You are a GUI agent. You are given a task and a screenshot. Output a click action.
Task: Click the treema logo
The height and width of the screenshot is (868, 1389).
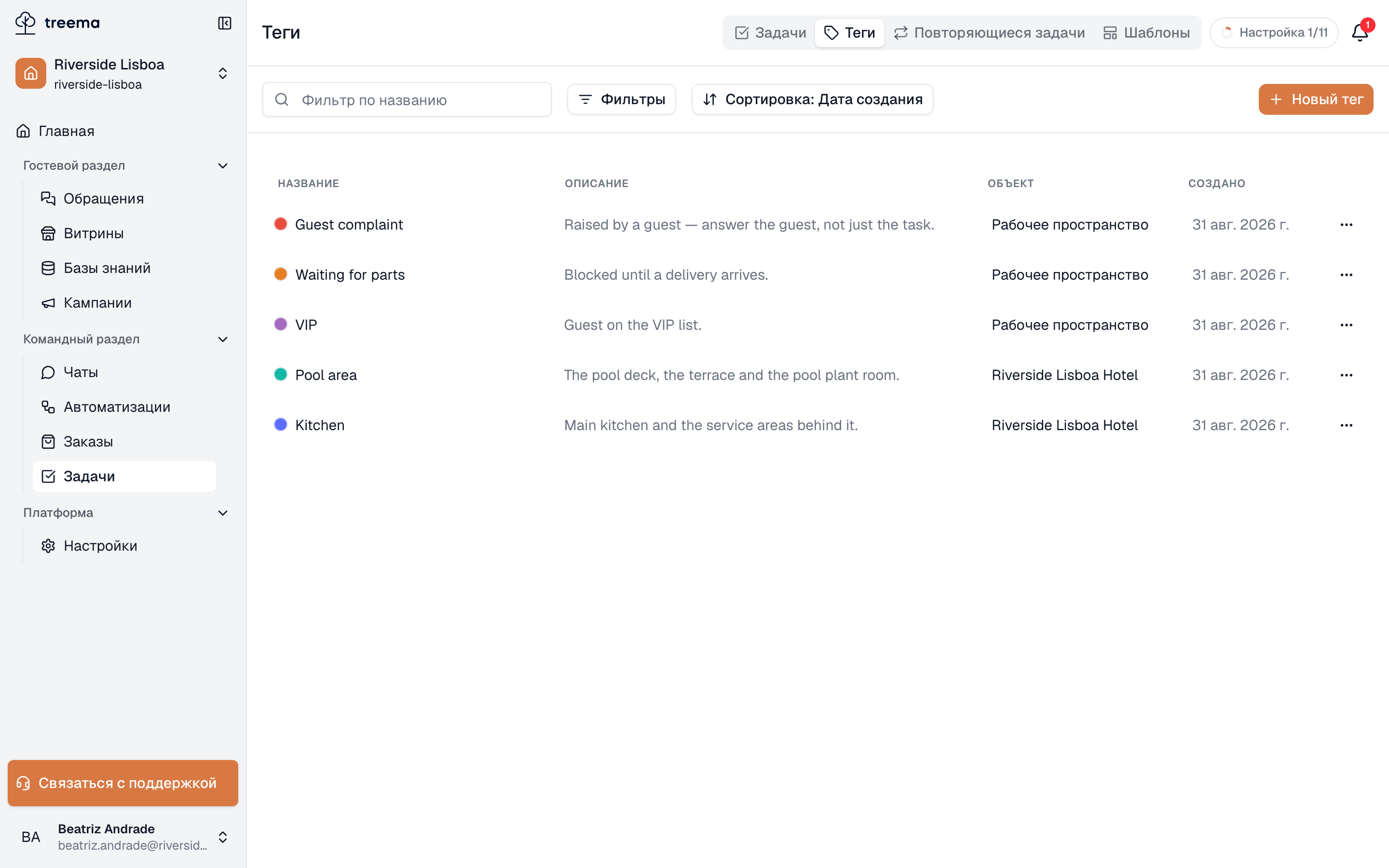click(57, 23)
